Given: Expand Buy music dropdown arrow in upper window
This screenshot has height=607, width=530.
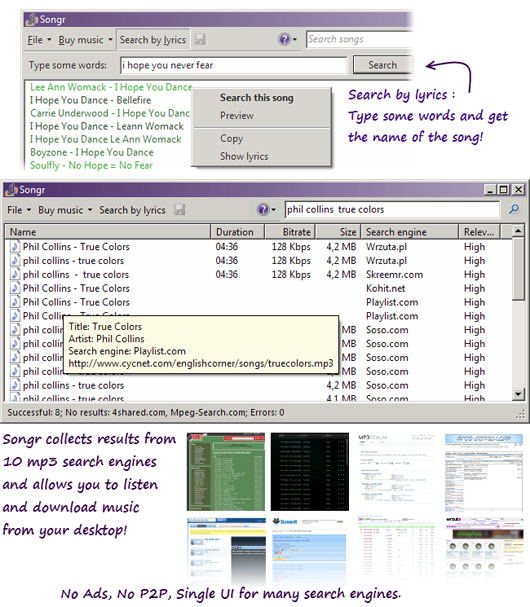Looking at the screenshot, I should (x=110, y=39).
